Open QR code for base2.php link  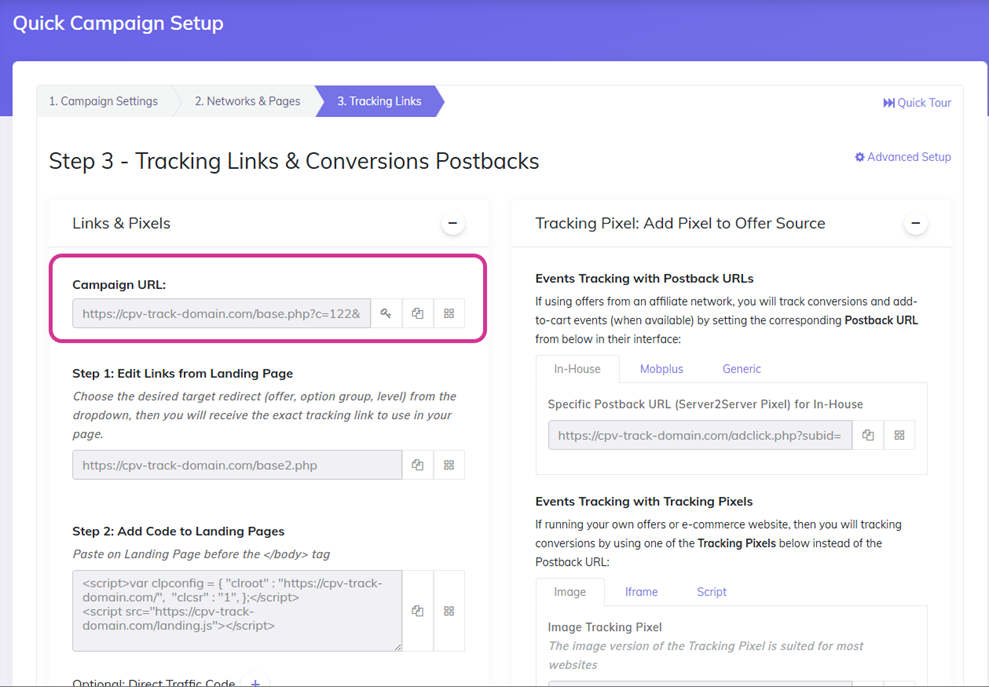(x=449, y=465)
